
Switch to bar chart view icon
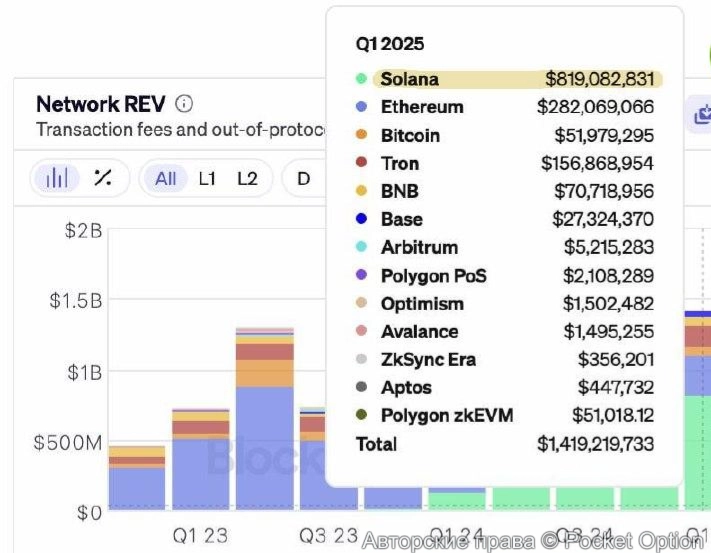pos(57,178)
